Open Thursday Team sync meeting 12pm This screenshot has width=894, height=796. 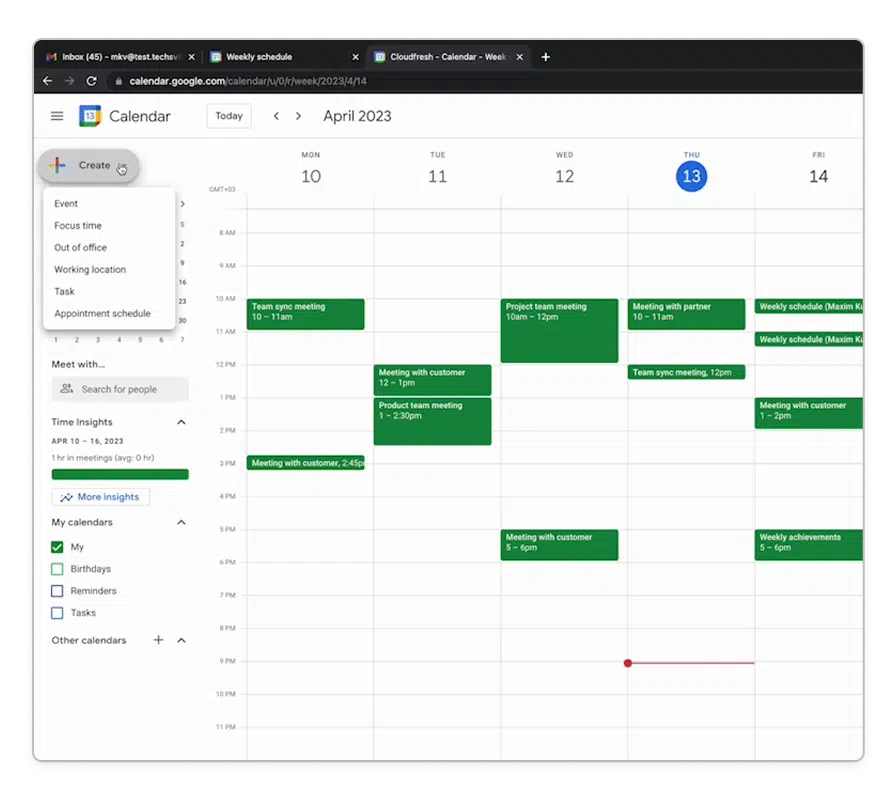click(x=686, y=372)
